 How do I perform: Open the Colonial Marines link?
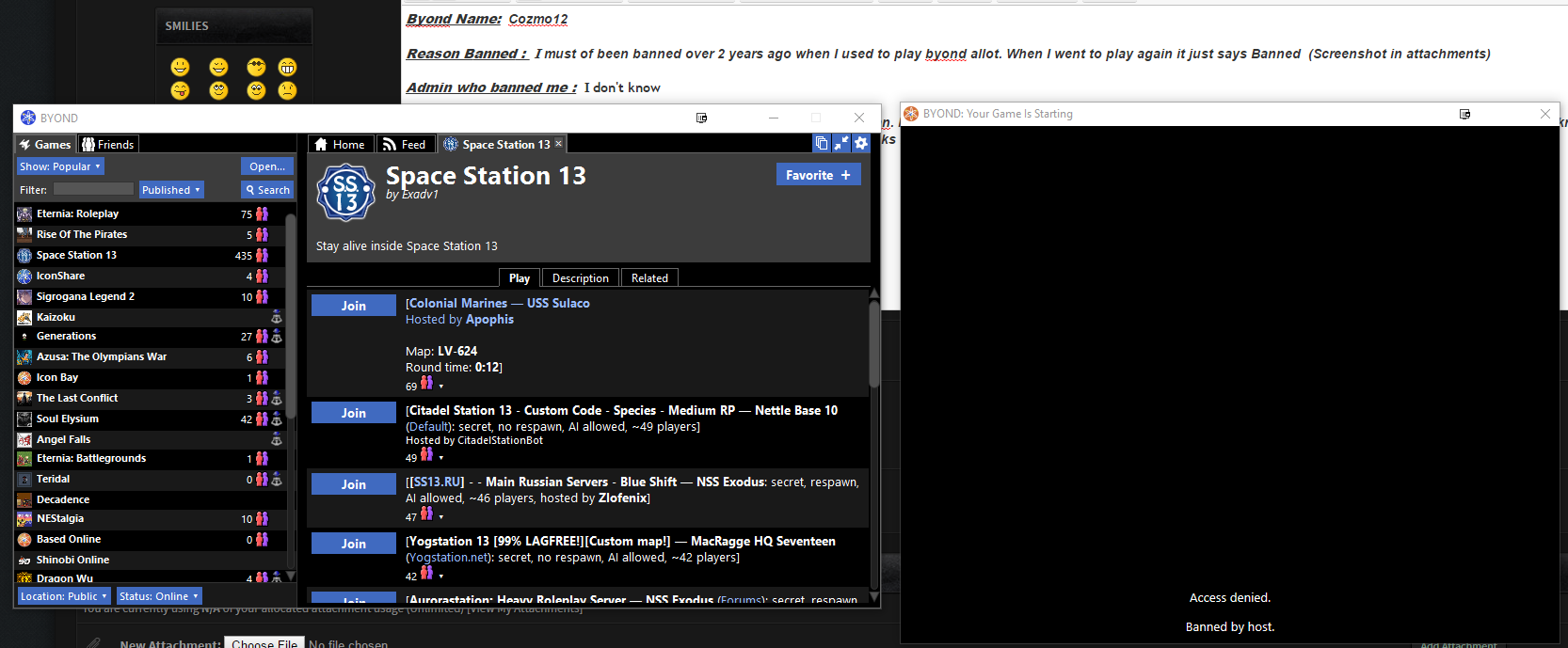coord(458,304)
